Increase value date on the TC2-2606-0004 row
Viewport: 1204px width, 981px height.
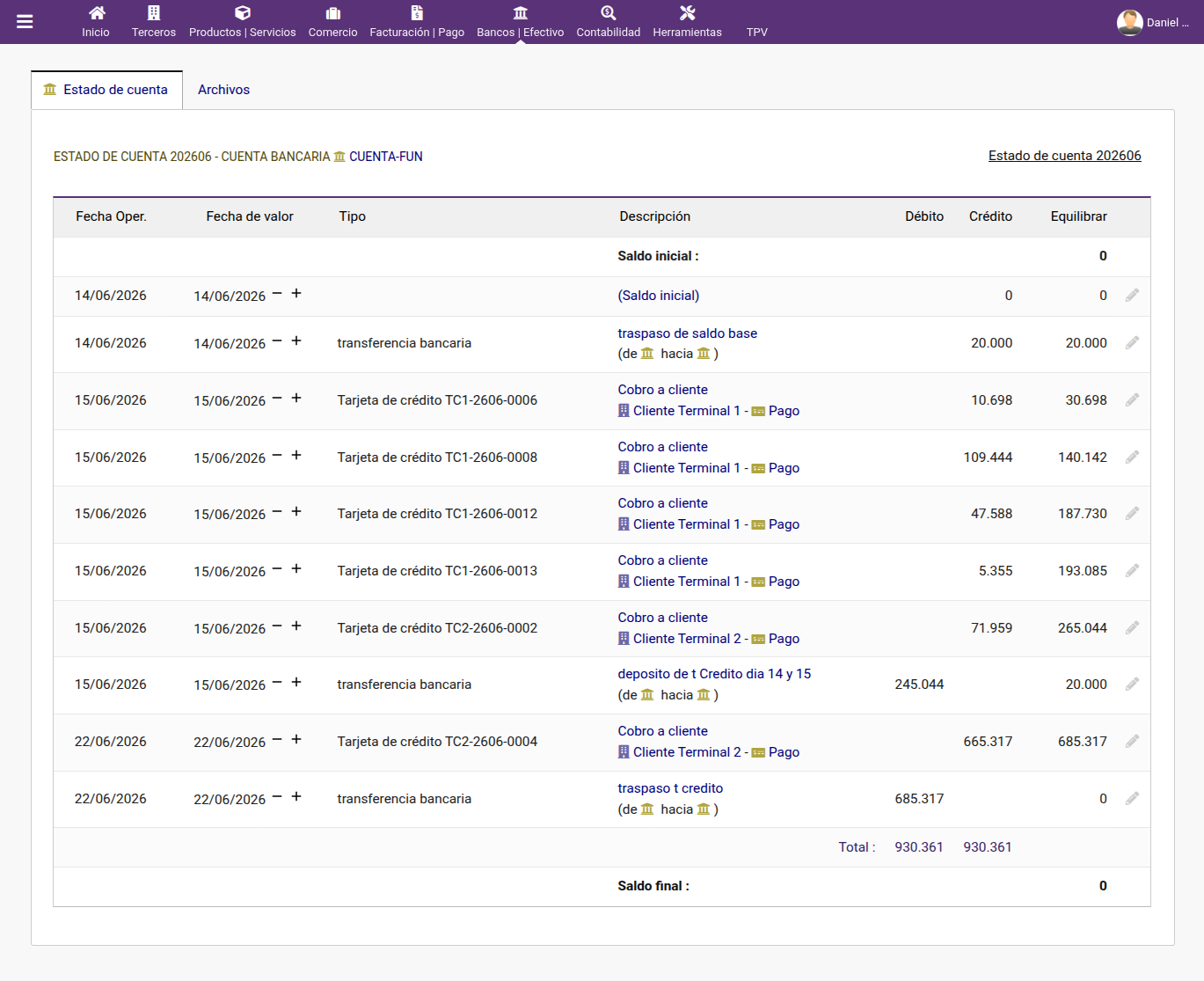[296, 739]
